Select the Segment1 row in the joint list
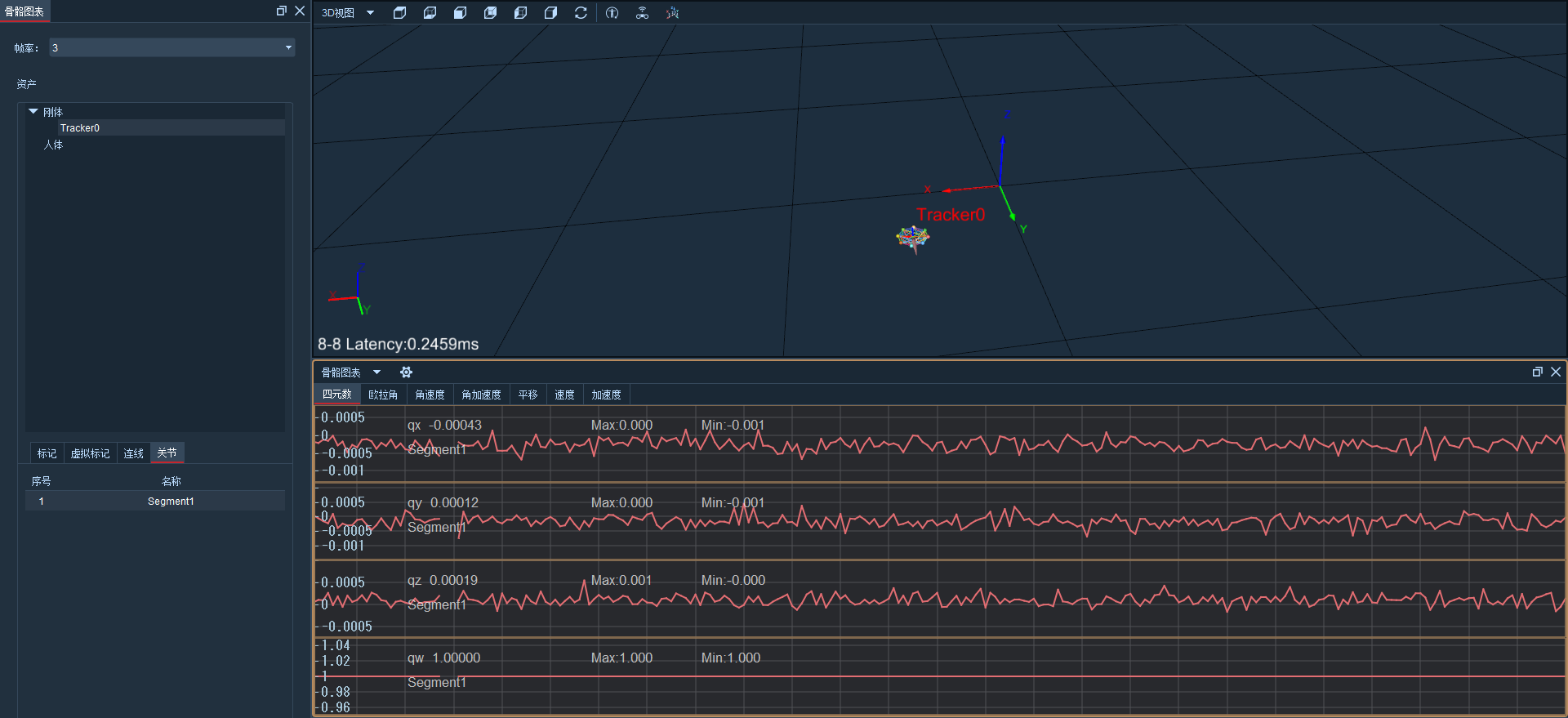 (155, 501)
